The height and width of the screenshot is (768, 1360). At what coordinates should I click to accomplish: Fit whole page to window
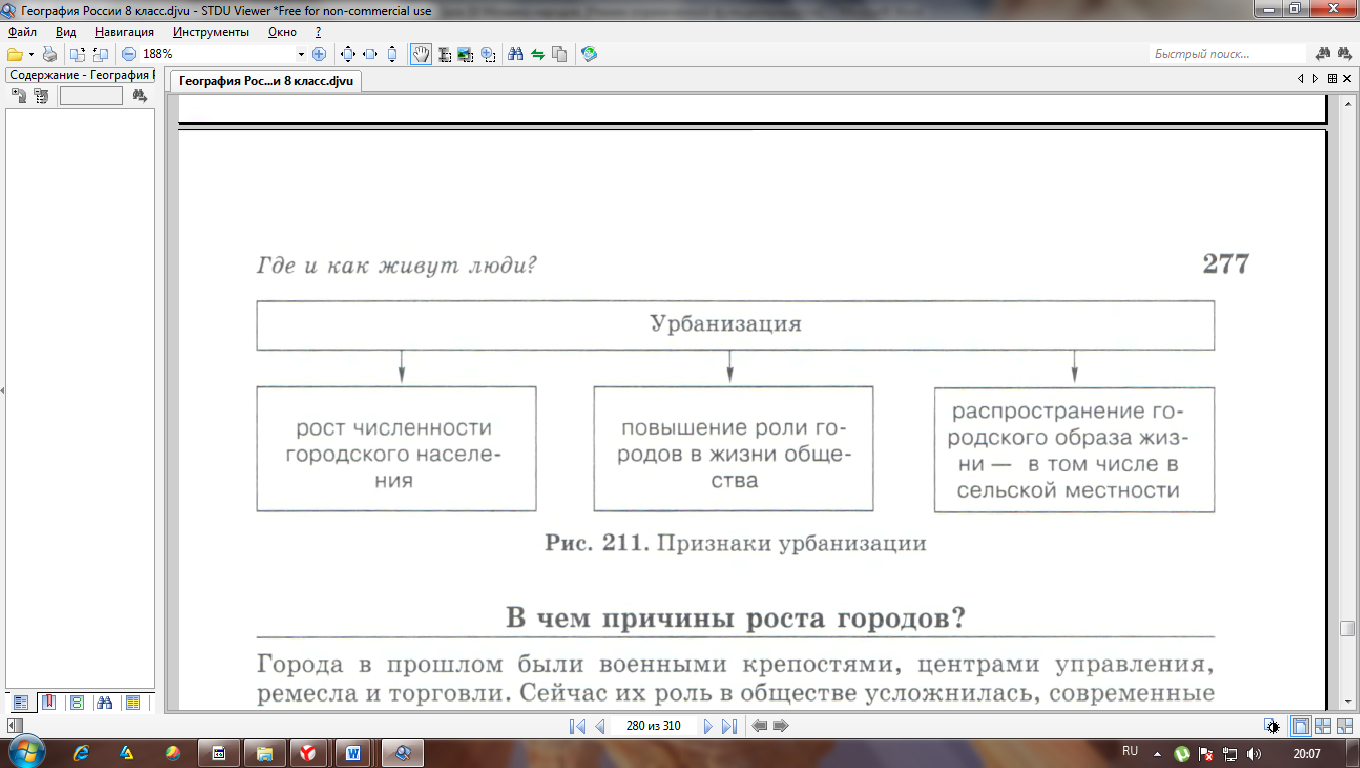click(348, 54)
